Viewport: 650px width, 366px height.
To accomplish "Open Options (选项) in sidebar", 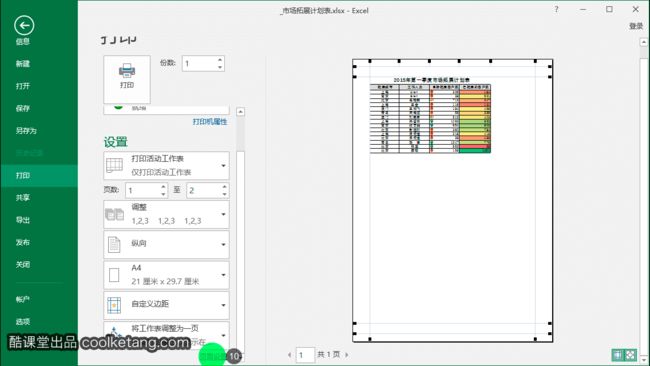I will point(23,322).
